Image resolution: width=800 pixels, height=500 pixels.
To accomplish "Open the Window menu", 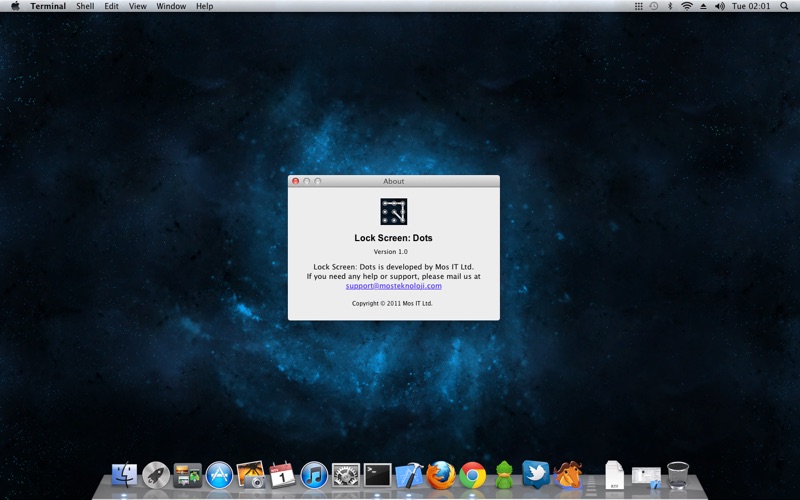I will [x=171, y=6].
